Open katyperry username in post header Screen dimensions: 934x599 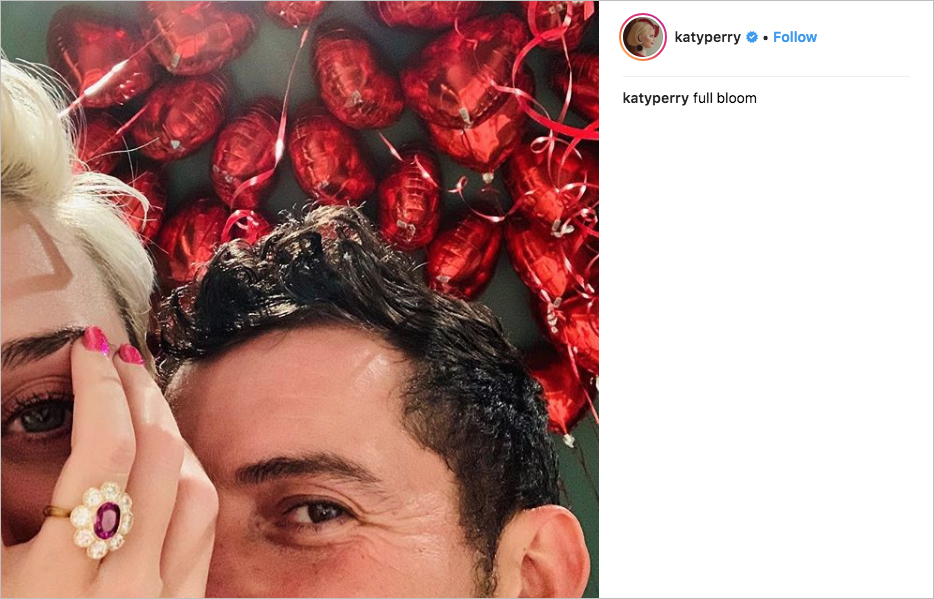tap(707, 37)
